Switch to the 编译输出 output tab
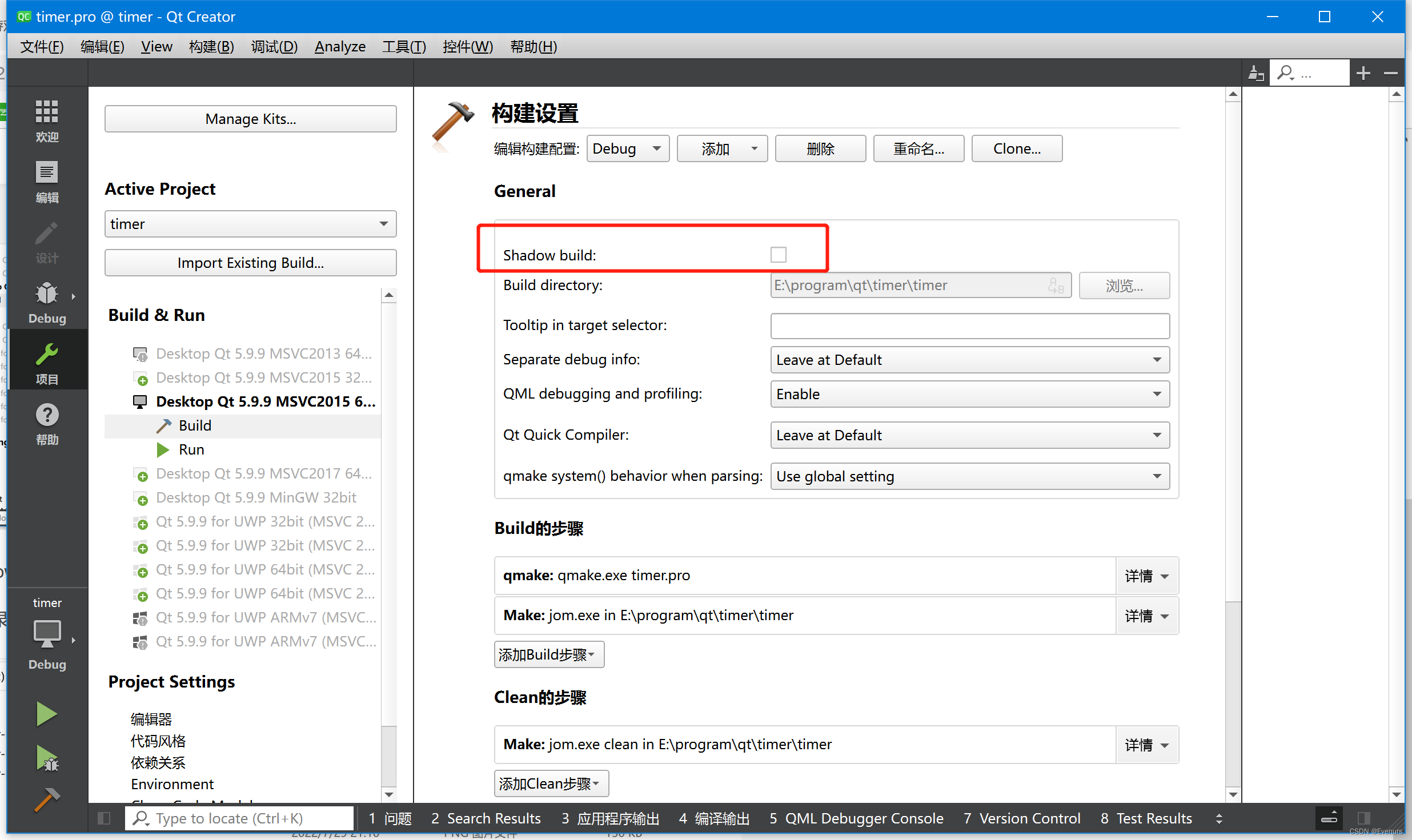The image size is (1412, 840). [713, 818]
